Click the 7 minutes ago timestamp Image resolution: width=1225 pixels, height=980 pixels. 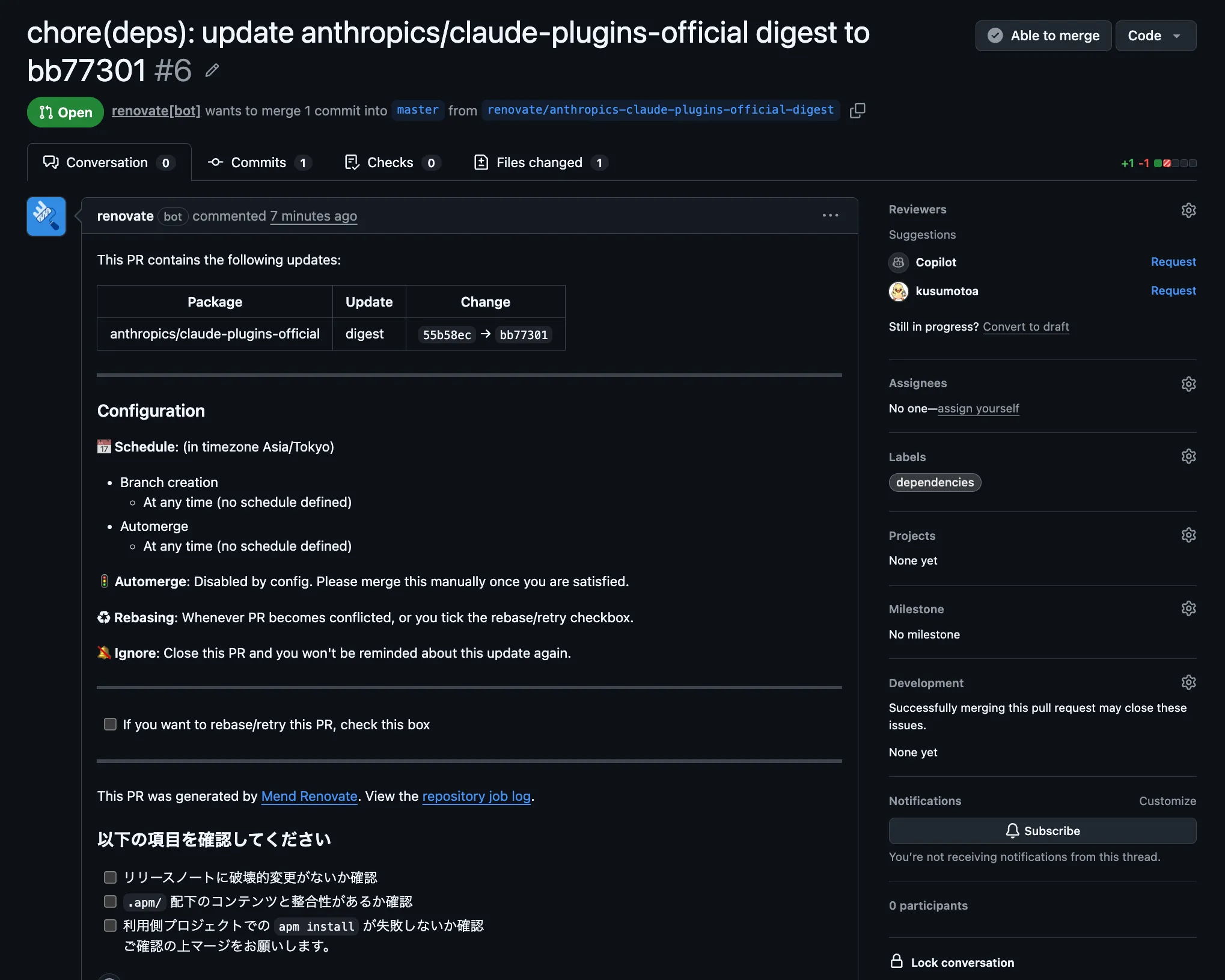pyautogui.click(x=313, y=216)
